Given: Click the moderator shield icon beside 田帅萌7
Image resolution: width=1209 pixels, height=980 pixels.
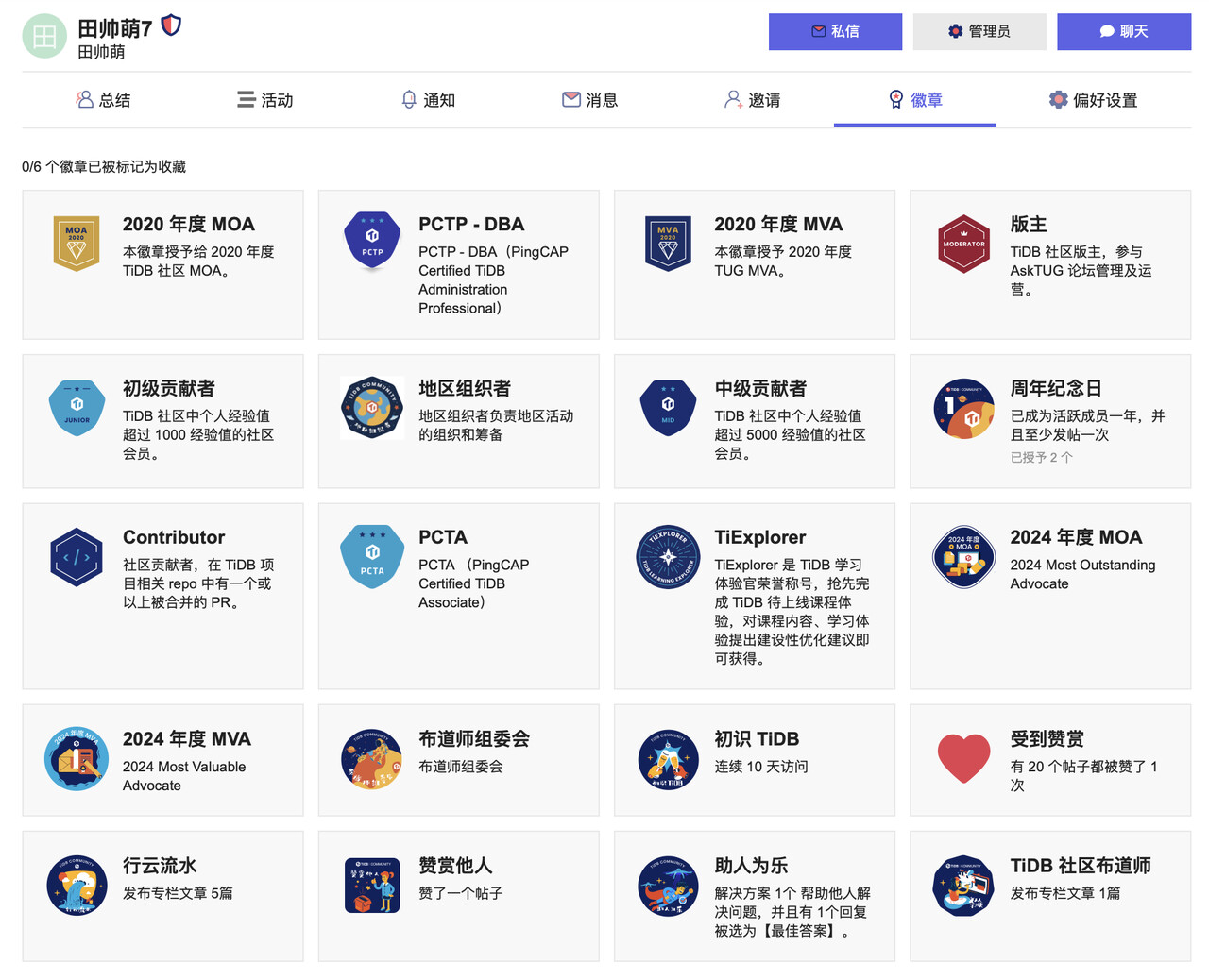Looking at the screenshot, I should [171, 25].
